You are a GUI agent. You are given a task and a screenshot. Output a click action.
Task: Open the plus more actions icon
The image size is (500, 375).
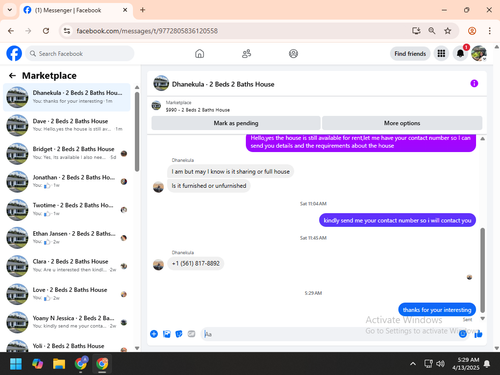coord(154,334)
